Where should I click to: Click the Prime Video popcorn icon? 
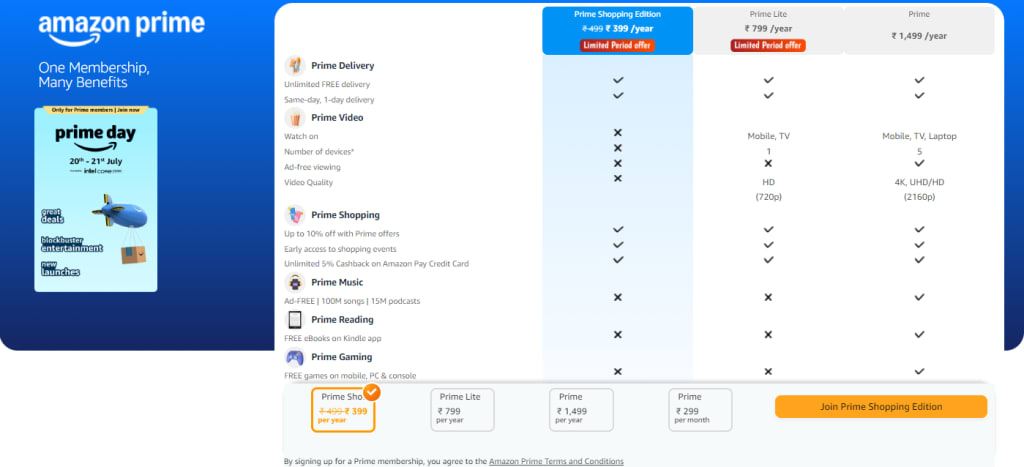pyautogui.click(x=295, y=118)
